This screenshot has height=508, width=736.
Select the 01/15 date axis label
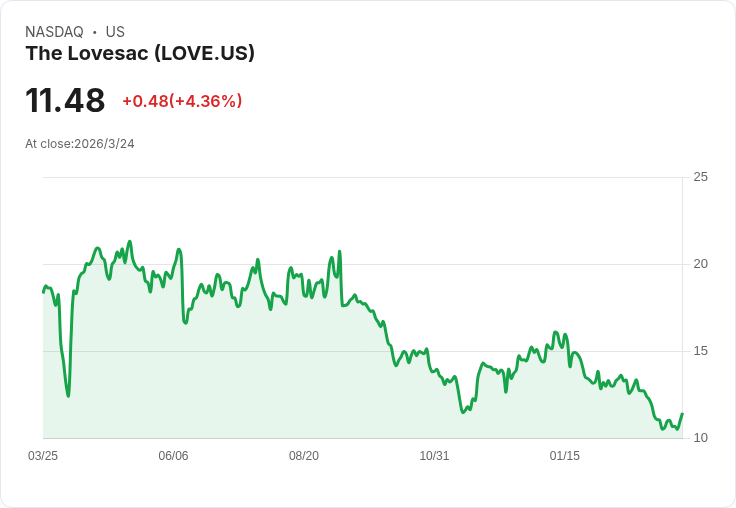point(565,456)
